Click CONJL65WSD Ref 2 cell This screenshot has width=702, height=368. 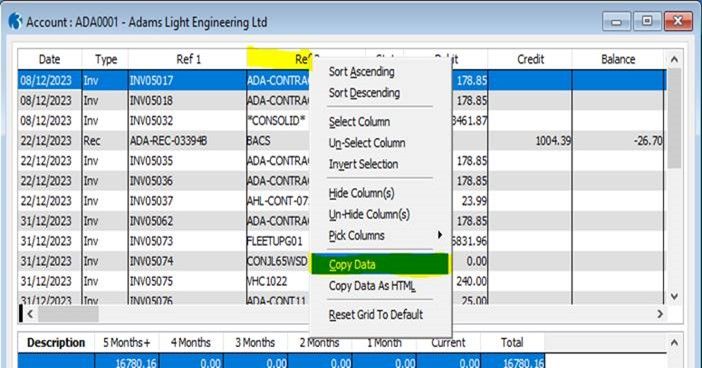coord(278,261)
